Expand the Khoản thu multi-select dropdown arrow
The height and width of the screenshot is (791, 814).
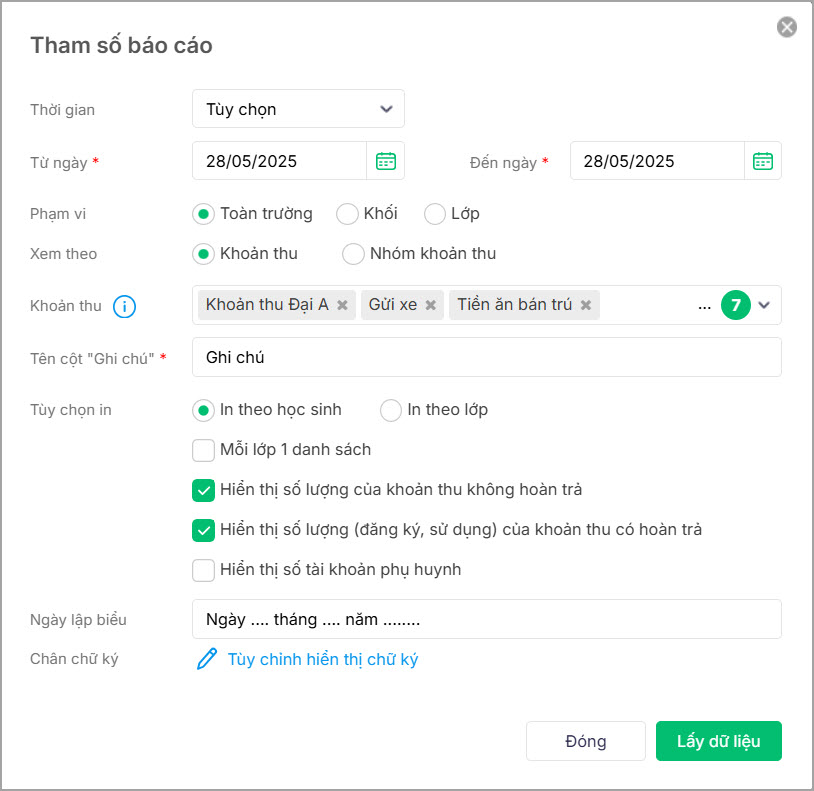(x=764, y=305)
